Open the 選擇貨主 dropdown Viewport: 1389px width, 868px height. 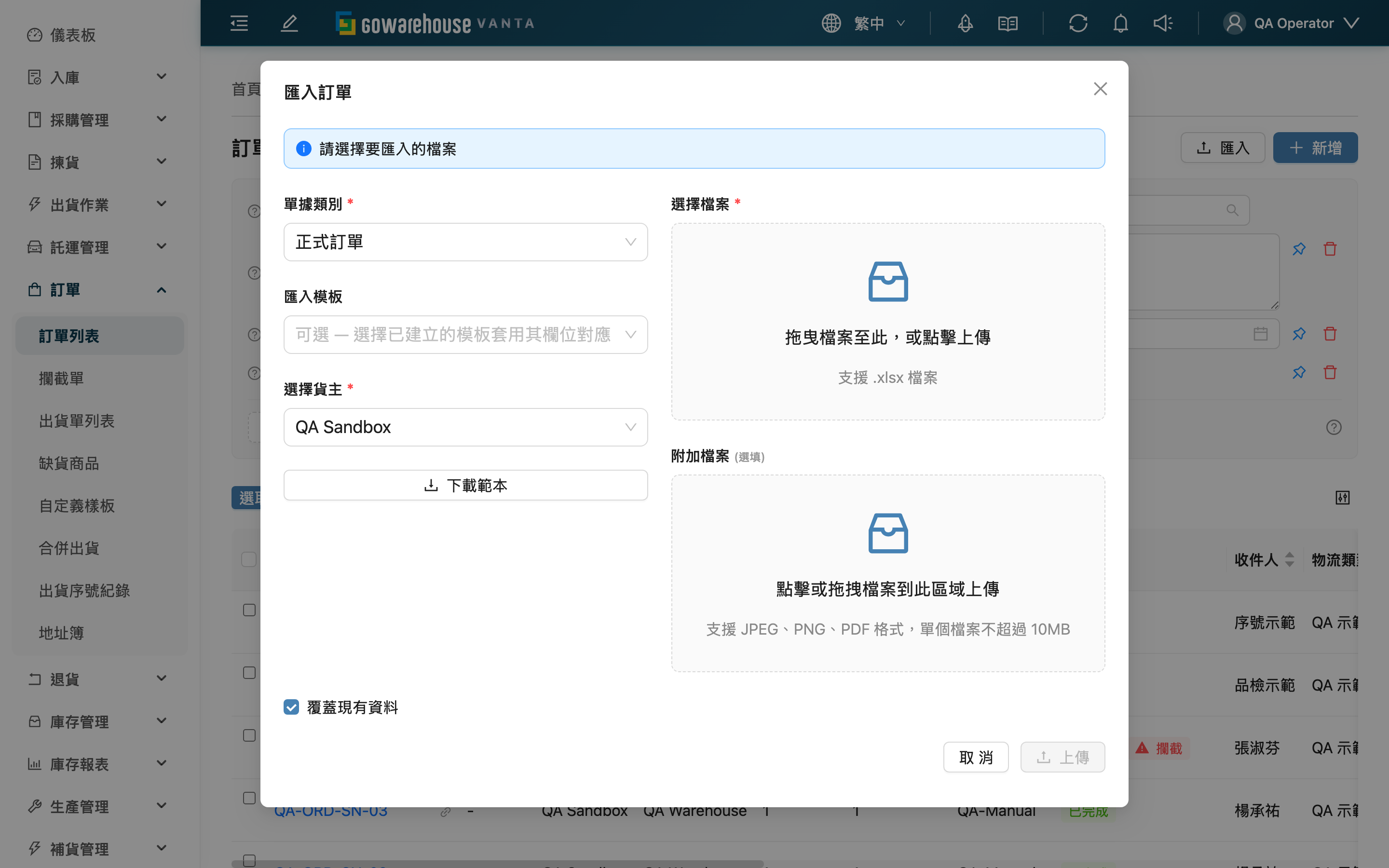coord(465,427)
